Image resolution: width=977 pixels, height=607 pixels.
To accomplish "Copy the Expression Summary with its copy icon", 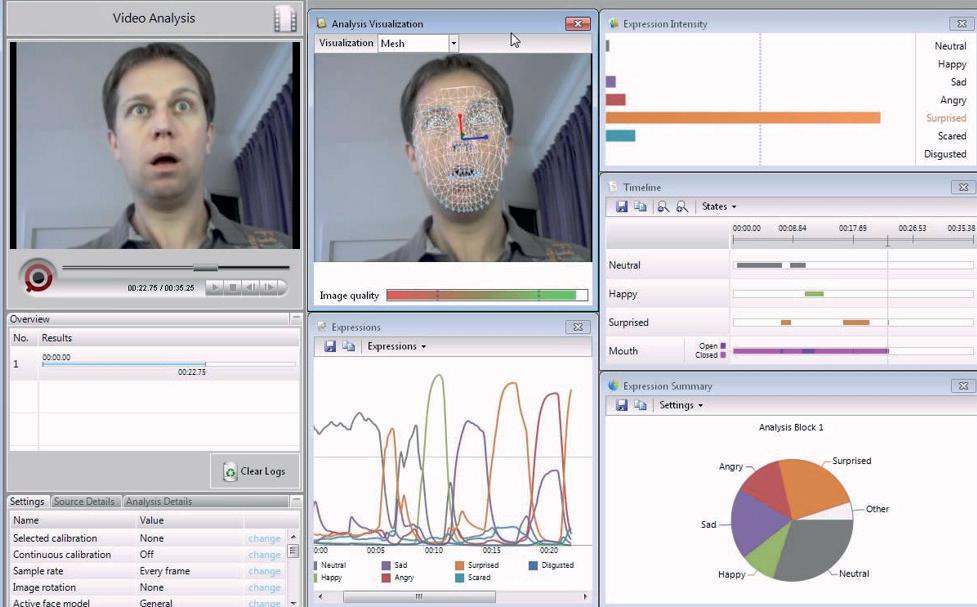I will point(640,405).
